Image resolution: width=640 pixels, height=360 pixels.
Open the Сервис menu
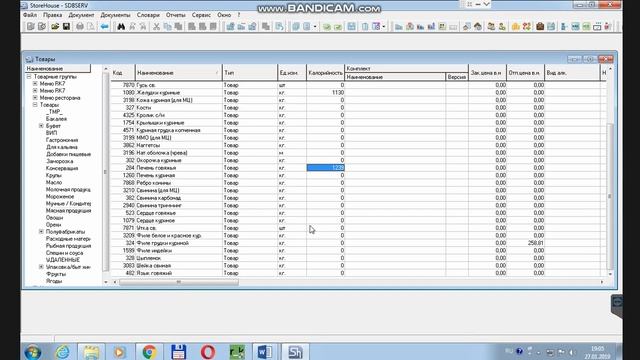pos(201,15)
